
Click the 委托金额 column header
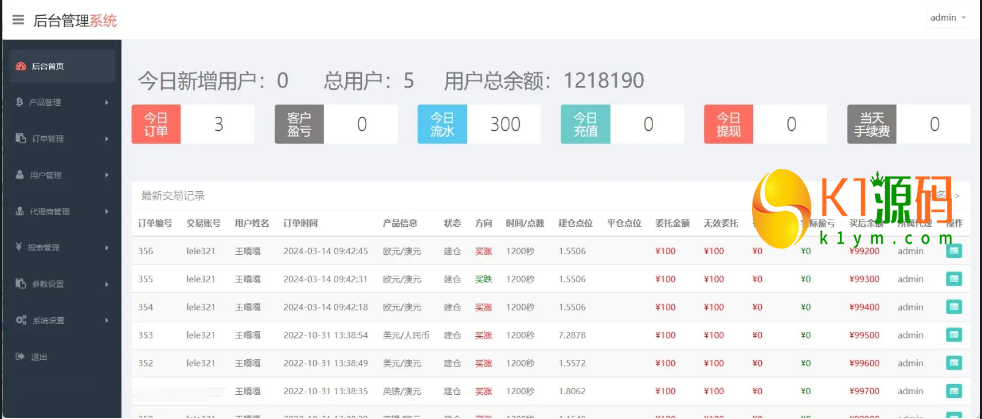click(672, 223)
